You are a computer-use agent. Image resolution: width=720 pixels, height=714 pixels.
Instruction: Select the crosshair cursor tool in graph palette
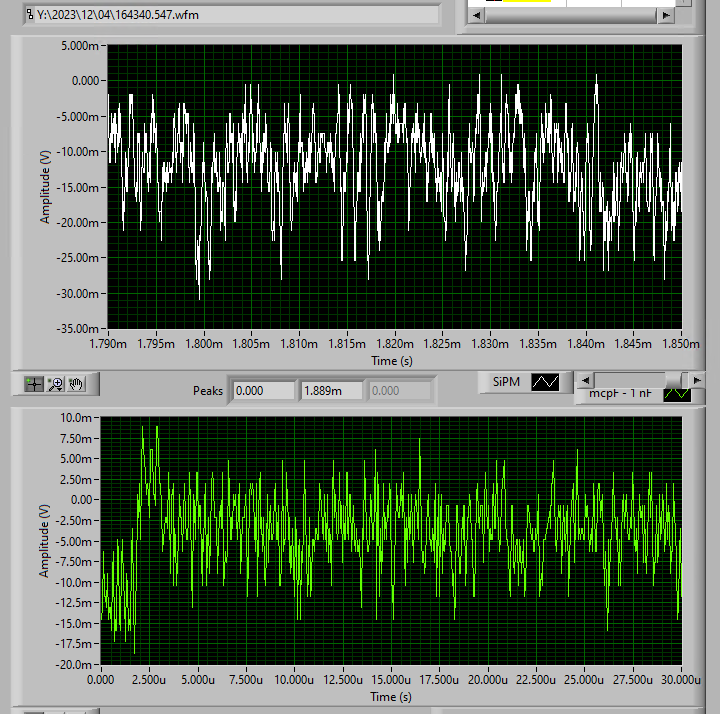click(35, 384)
